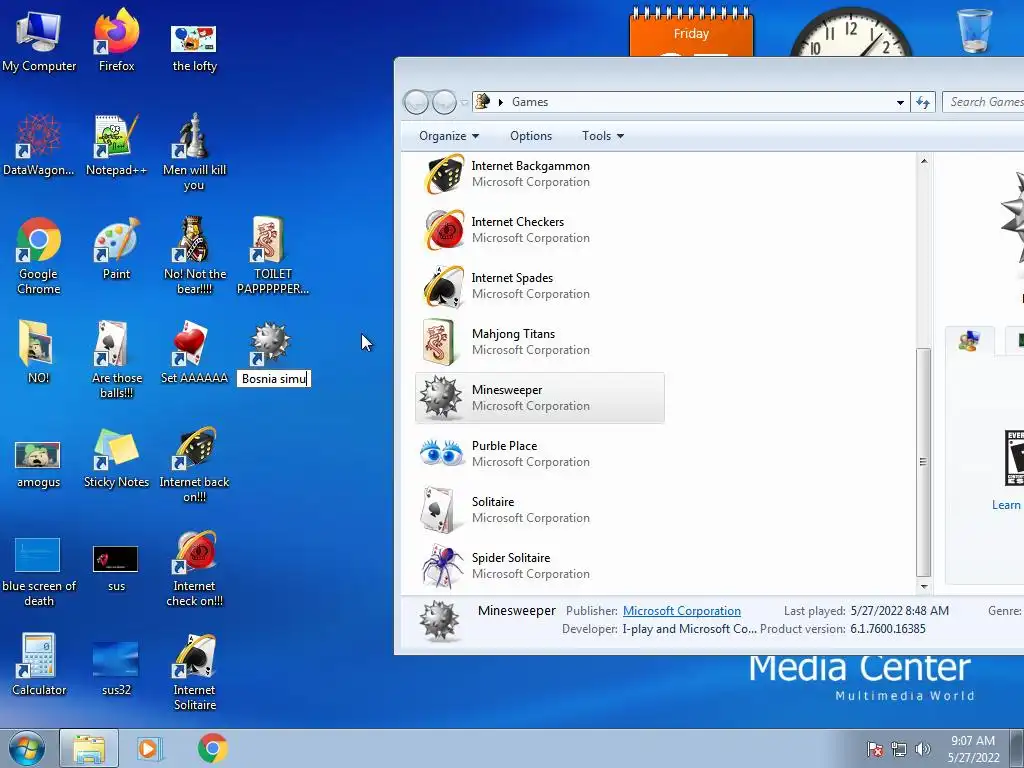Click the taskbar clock showing 9:07 AM

pyautogui.click(x=973, y=749)
